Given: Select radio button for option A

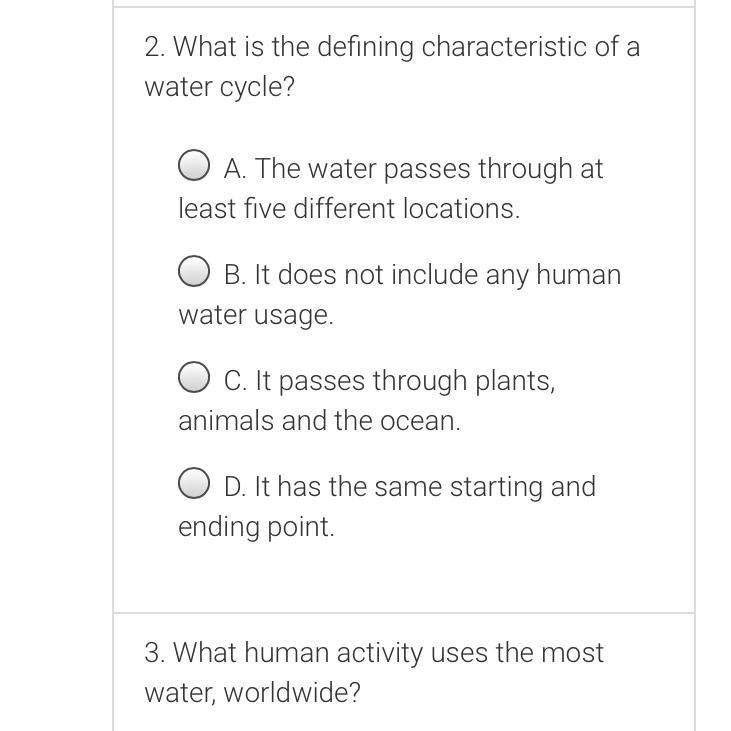Looking at the screenshot, I should [194, 166].
